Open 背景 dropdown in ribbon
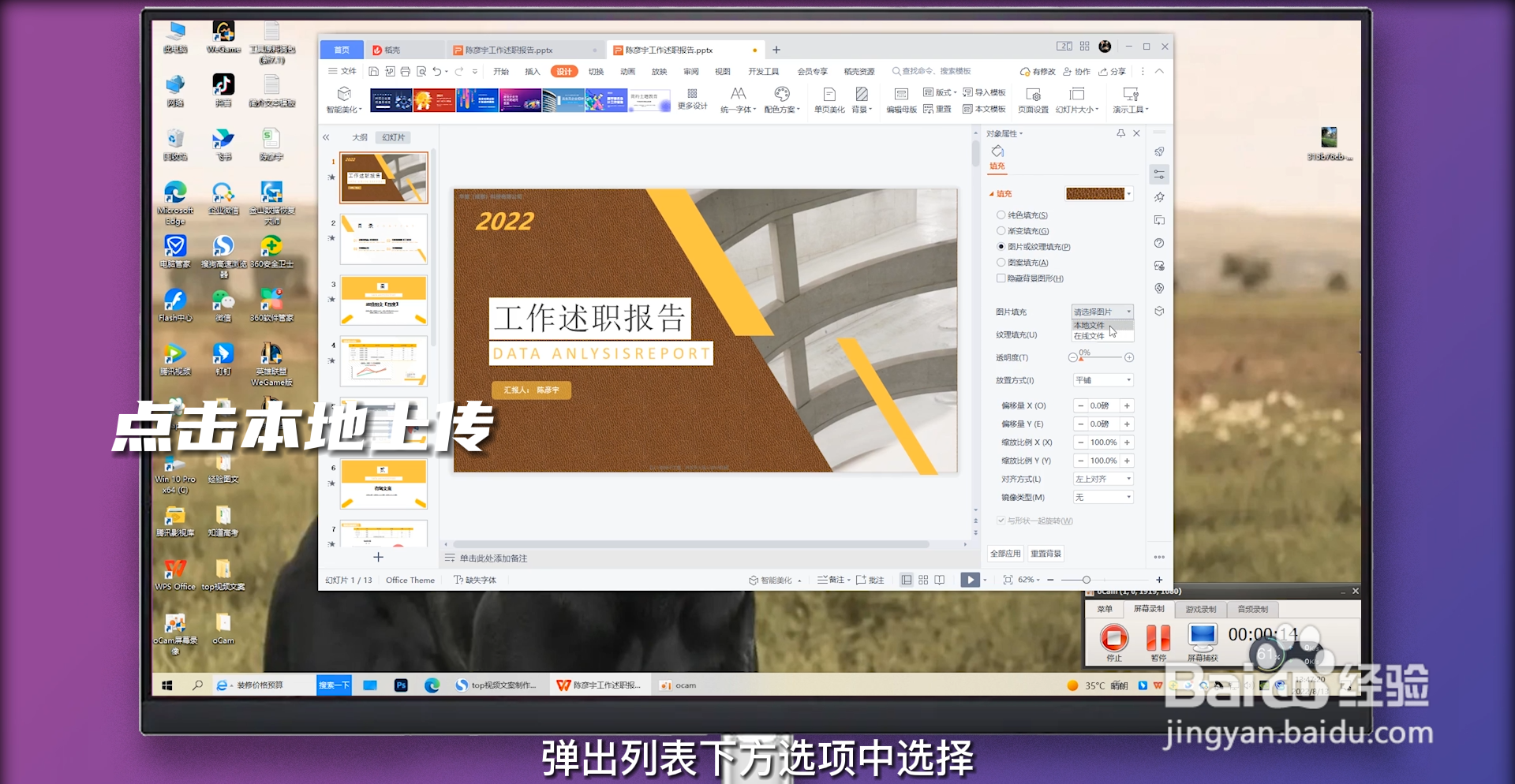The width and height of the screenshot is (1515, 784). 862,110
